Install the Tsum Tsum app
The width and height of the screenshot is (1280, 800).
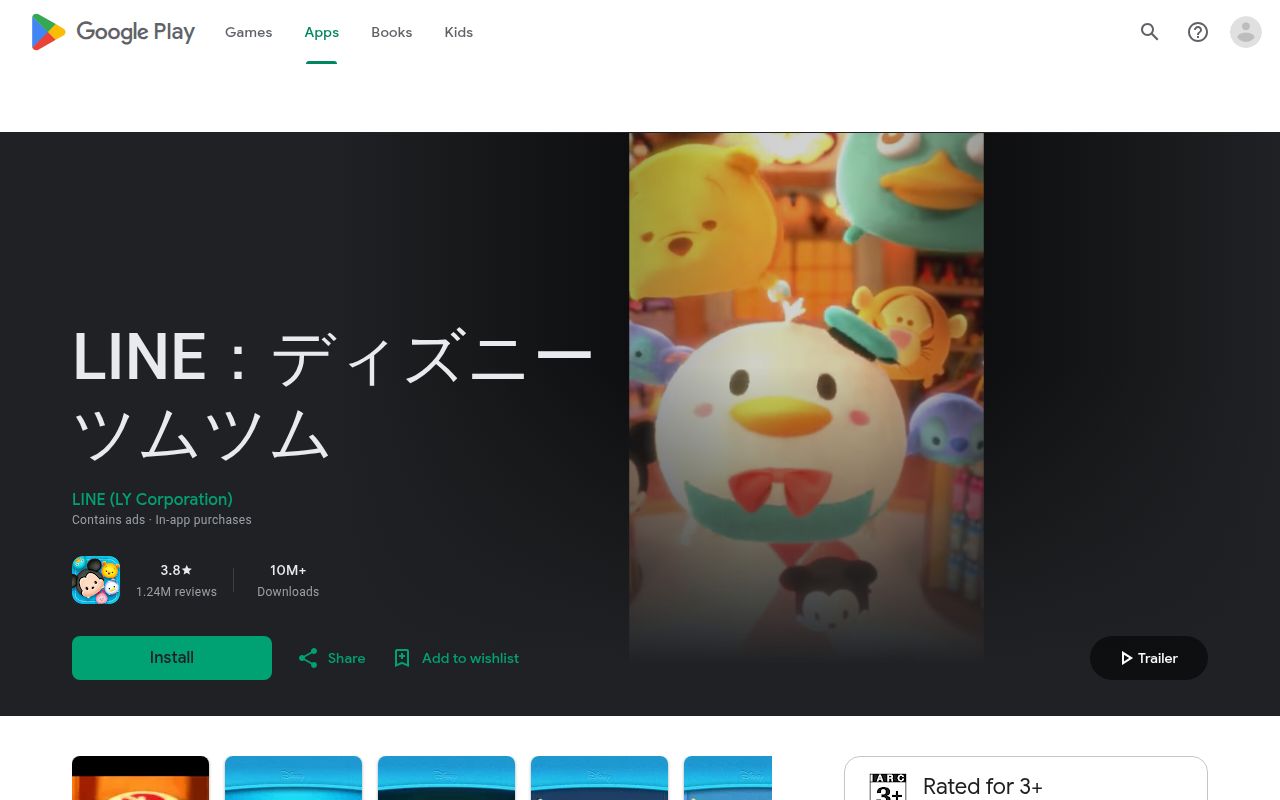coord(172,658)
